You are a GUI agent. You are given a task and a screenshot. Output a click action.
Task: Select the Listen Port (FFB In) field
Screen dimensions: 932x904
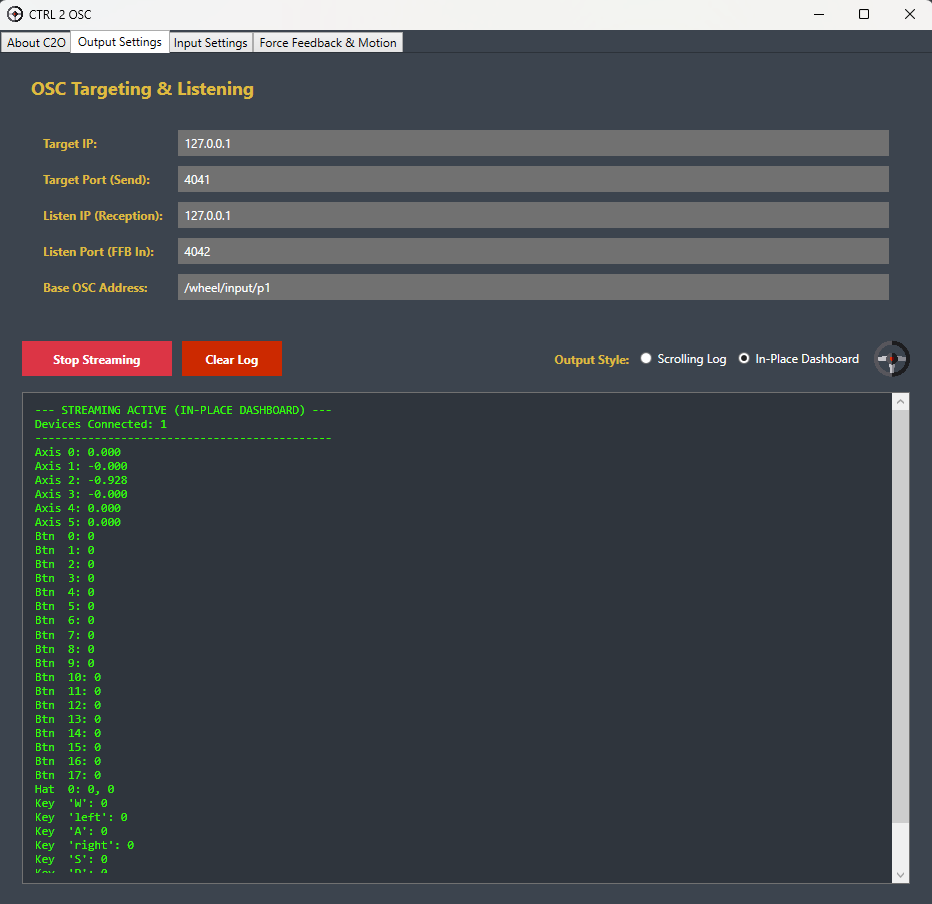(x=532, y=251)
